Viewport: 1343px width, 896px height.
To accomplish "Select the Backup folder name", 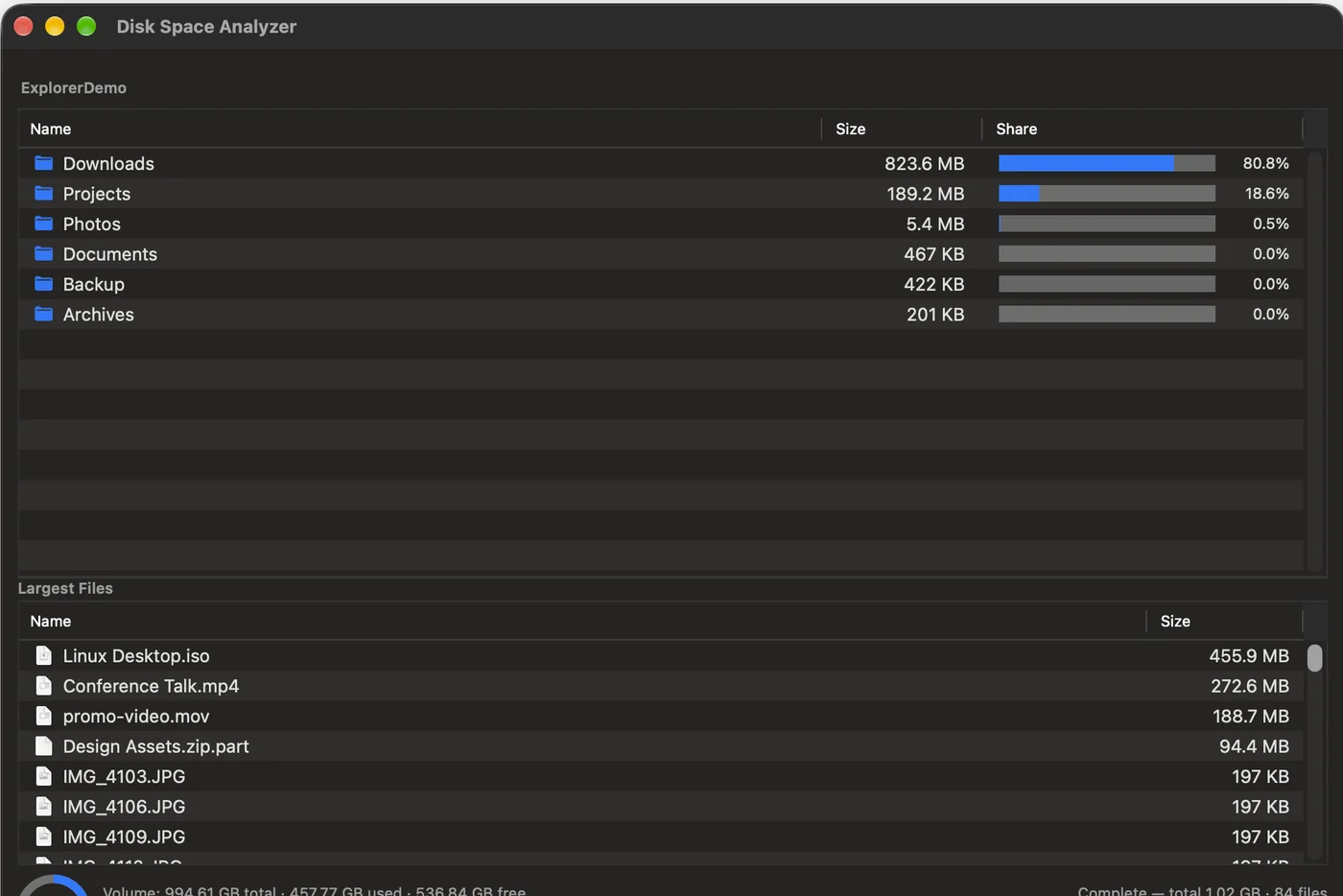I will click(94, 285).
